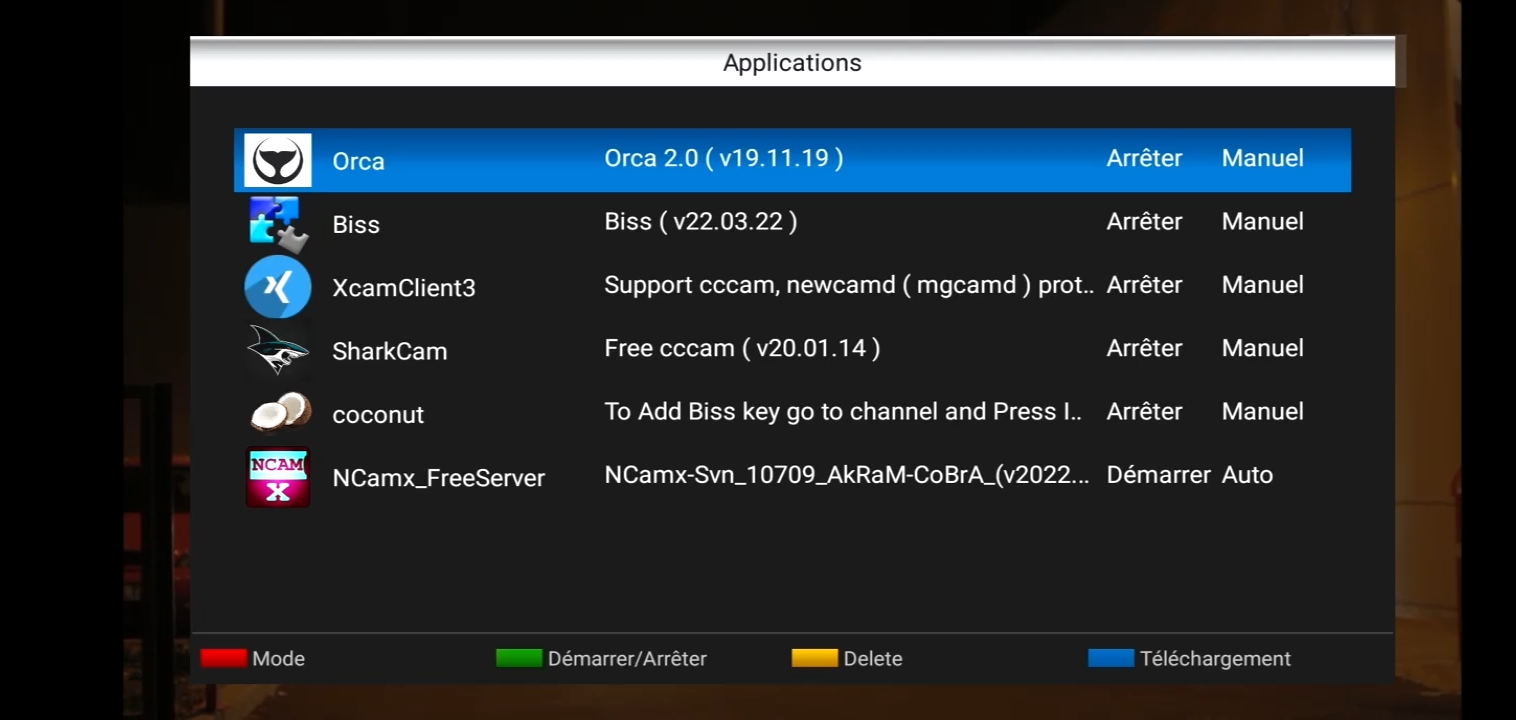
Task: Start NCamx_FreeServer via Démarrer status
Action: [x=1158, y=475]
